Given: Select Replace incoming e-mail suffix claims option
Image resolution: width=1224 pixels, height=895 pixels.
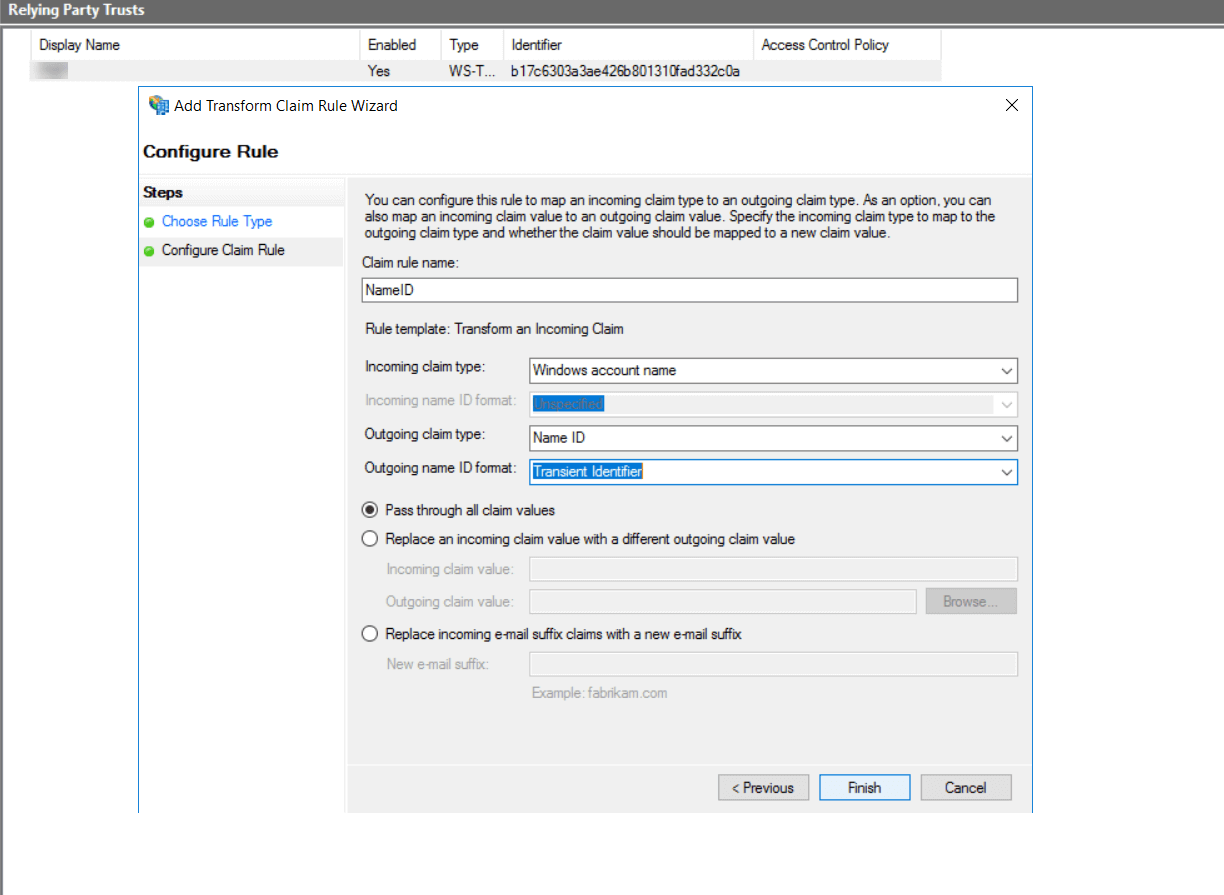Looking at the screenshot, I should [370, 633].
